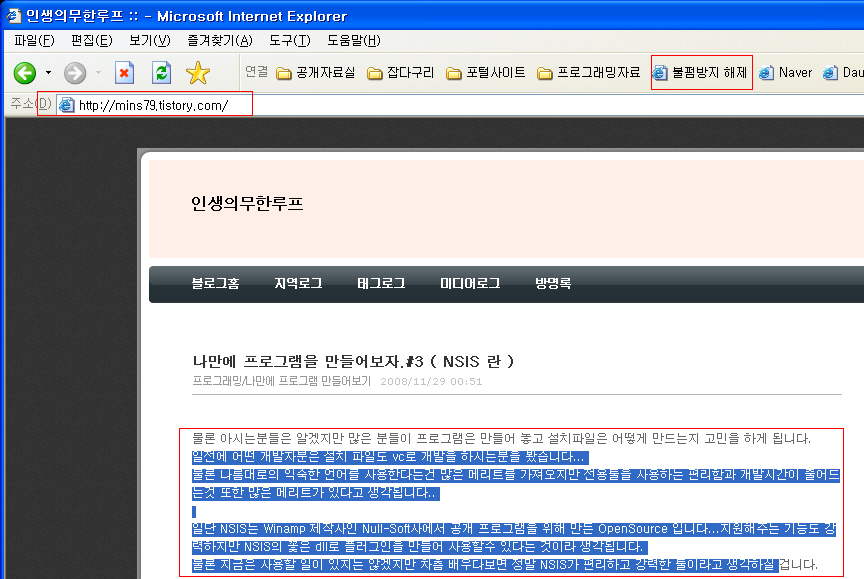Click the 주소(D) address label
The width and height of the screenshot is (864, 579).
[x=31, y=104]
